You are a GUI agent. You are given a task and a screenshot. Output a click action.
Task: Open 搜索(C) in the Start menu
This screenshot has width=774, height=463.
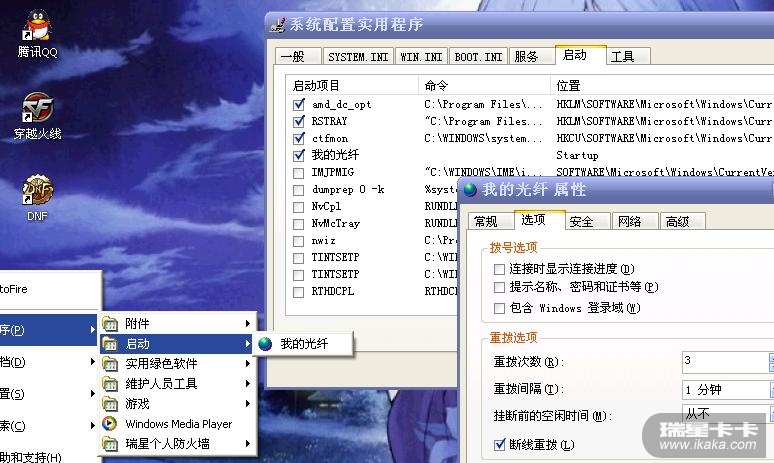48,425
